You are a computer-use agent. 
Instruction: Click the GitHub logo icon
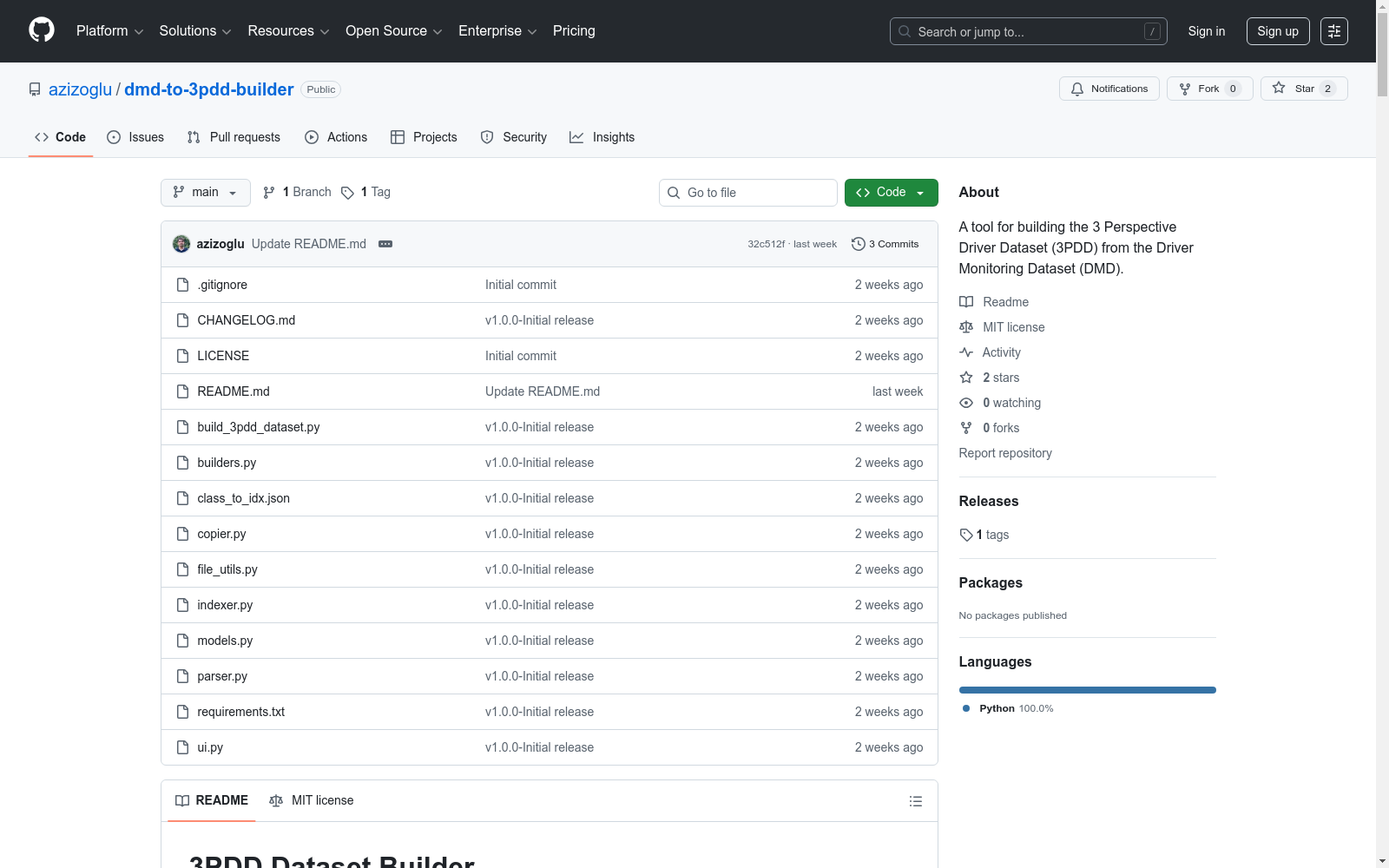pyautogui.click(x=42, y=30)
